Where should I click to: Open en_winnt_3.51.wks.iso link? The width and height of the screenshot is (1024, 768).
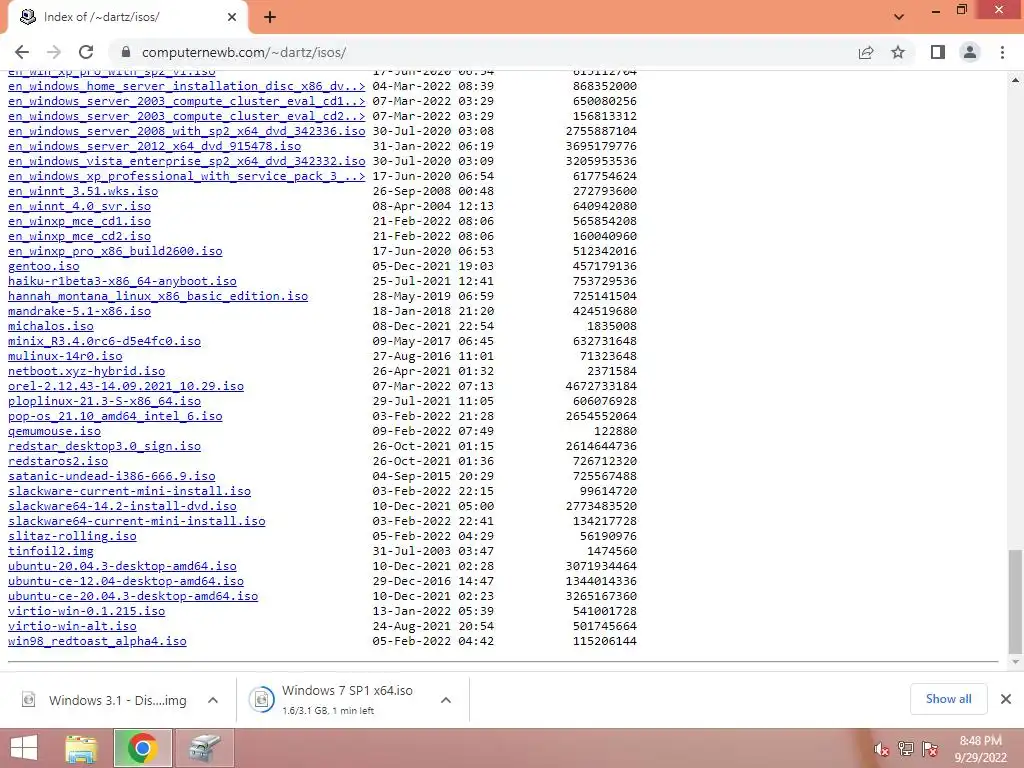(83, 191)
